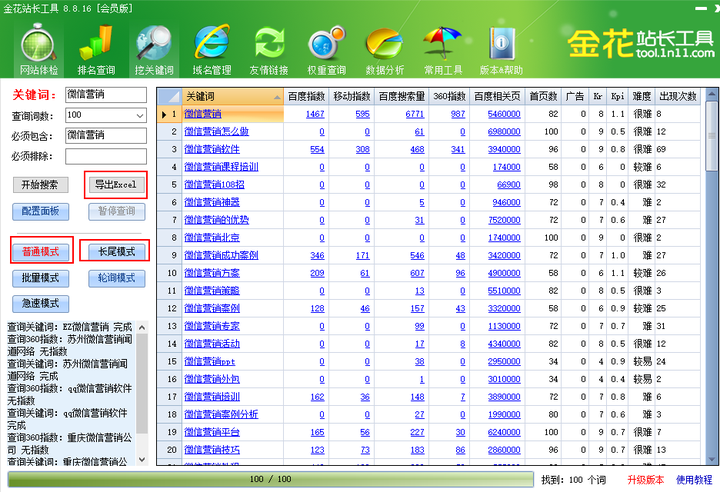Sort by the 首页数 column header
The width and height of the screenshot is (720, 492).
coord(543,96)
